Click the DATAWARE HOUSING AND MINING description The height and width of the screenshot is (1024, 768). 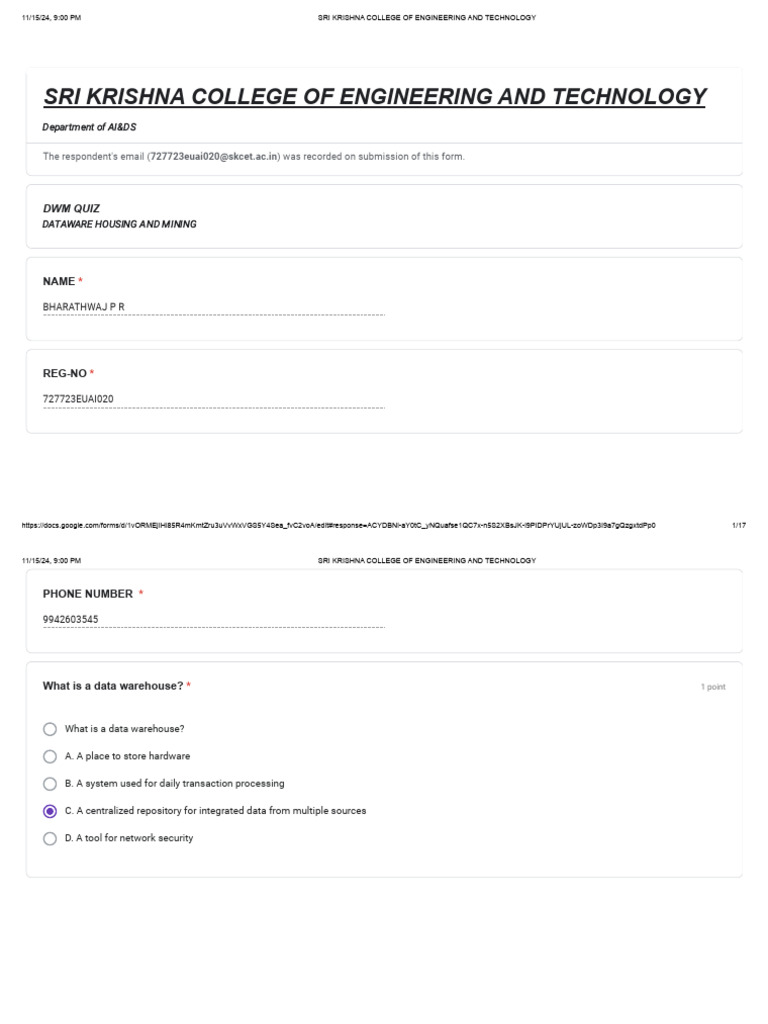[x=119, y=225]
